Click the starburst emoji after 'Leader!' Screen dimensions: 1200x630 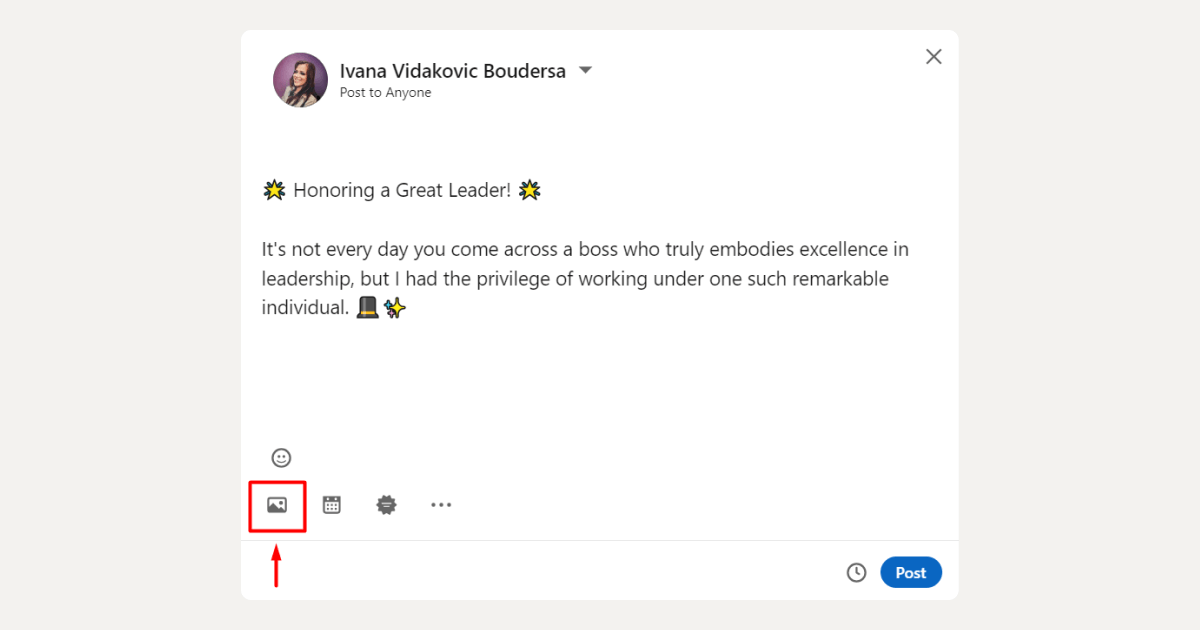(530, 190)
